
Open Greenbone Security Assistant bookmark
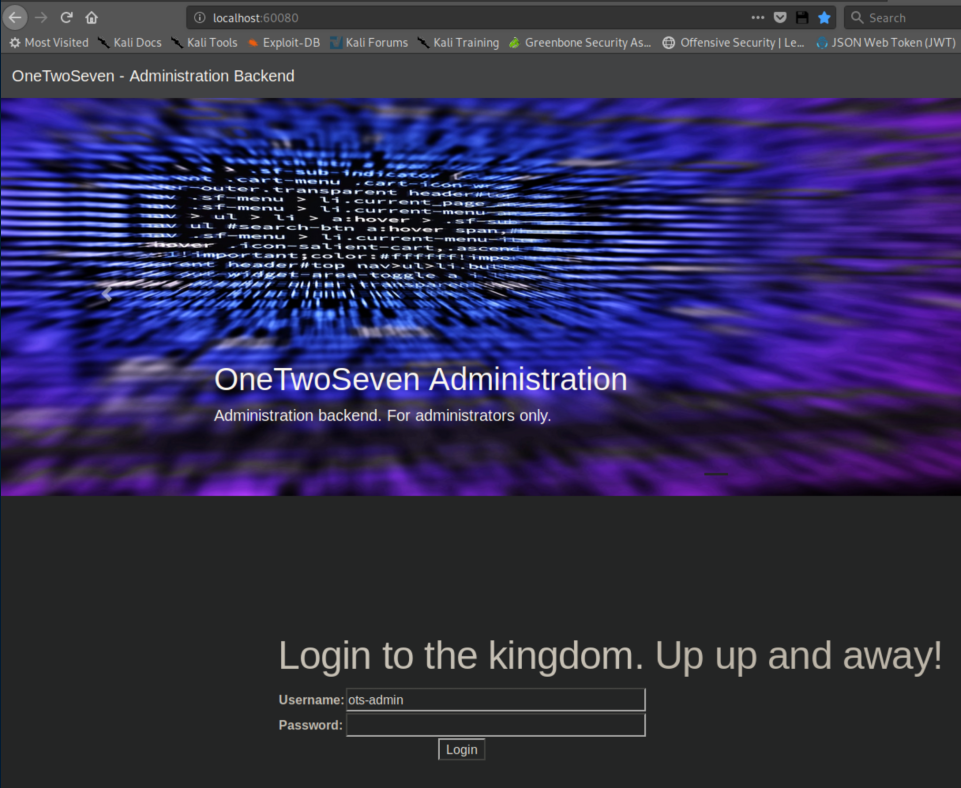click(x=580, y=43)
